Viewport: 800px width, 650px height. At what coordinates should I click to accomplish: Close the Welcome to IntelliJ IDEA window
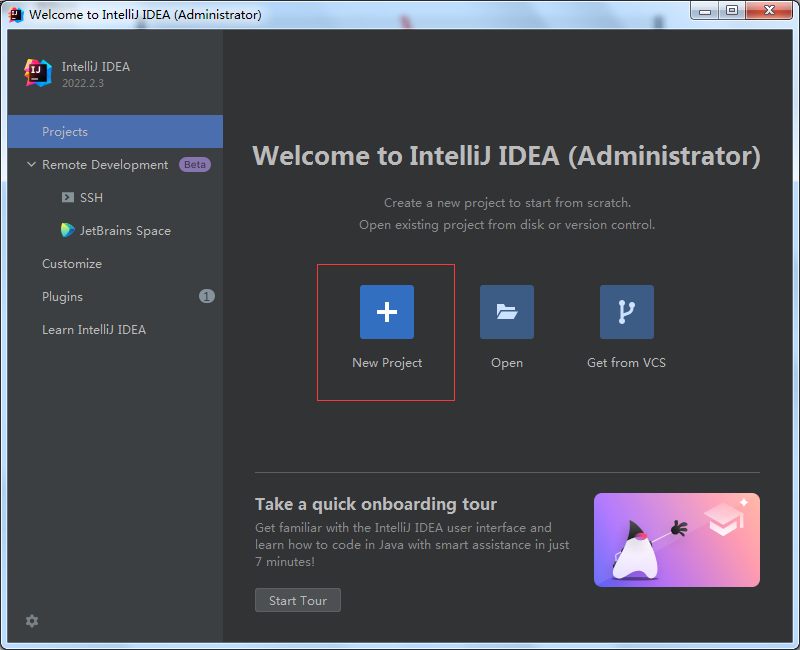769,10
